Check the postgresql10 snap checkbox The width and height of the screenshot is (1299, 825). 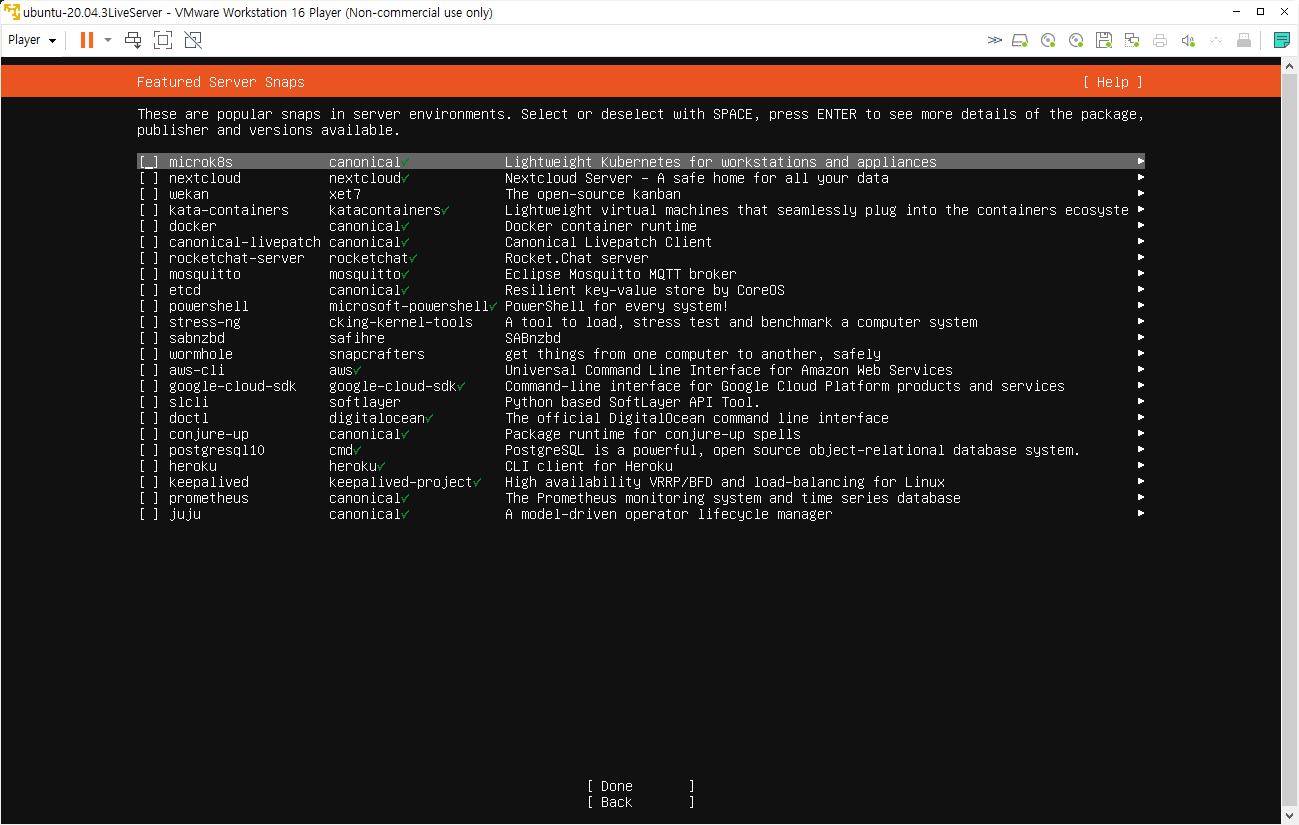(149, 450)
